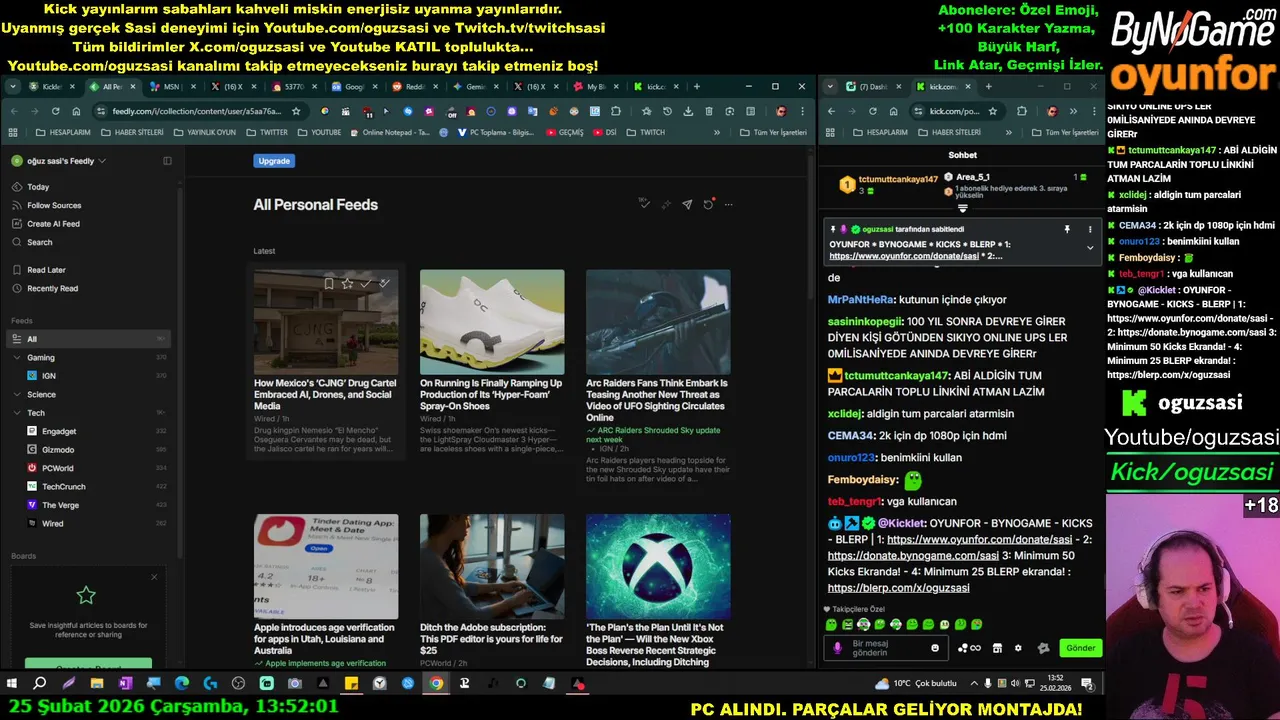The width and height of the screenshot is (1280, 720).
Task: Bookmark the Feedly page with the star
Action: click(296, 111)
